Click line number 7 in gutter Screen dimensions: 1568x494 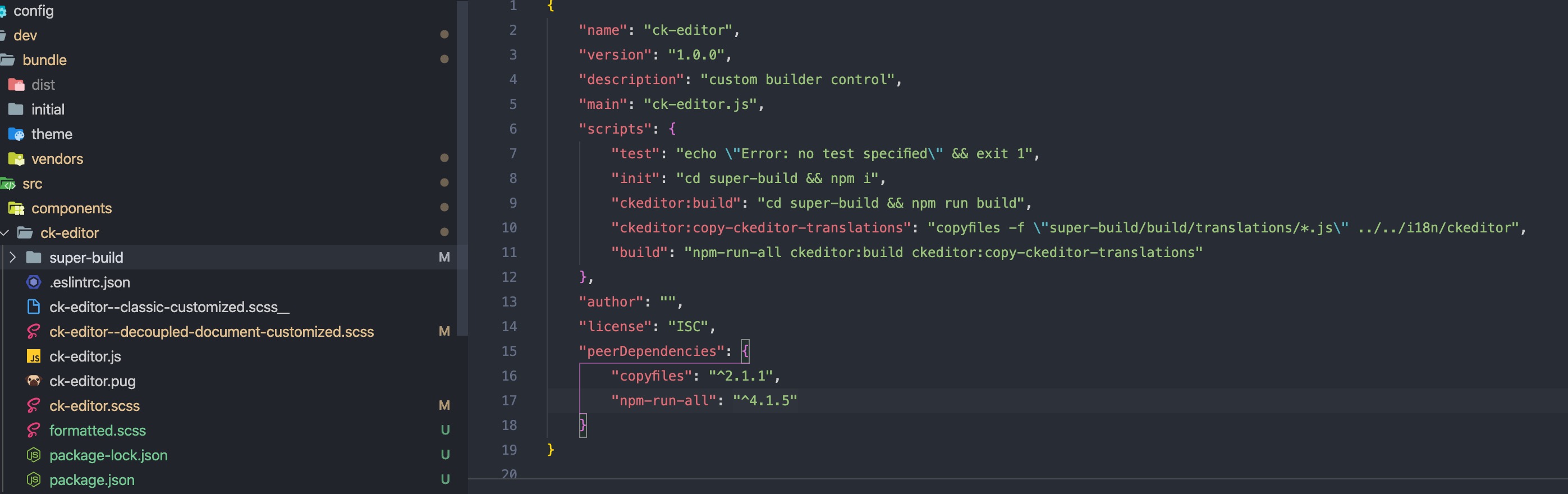click(513, 153)
